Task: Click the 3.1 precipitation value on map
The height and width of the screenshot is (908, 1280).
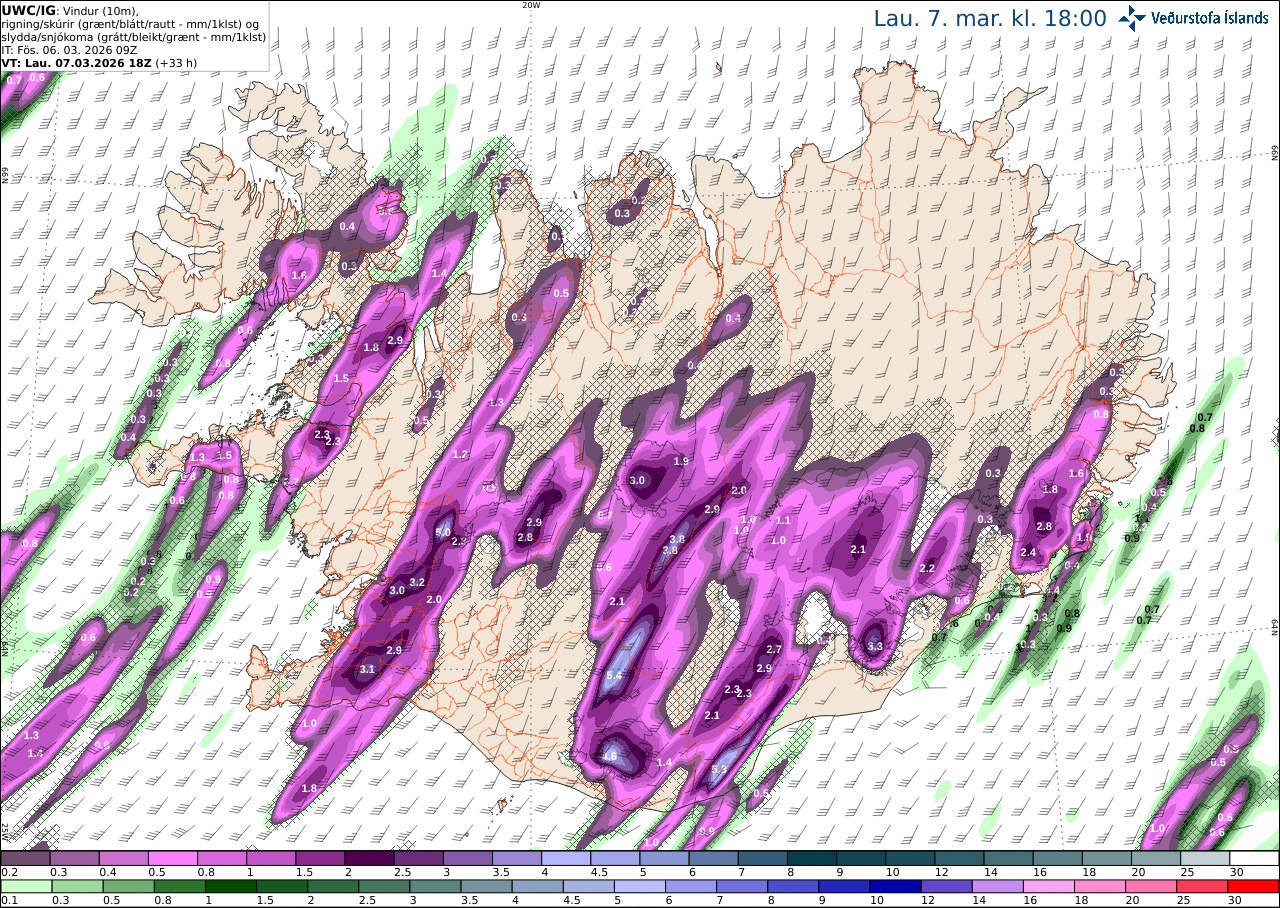Action: [367, 670]
